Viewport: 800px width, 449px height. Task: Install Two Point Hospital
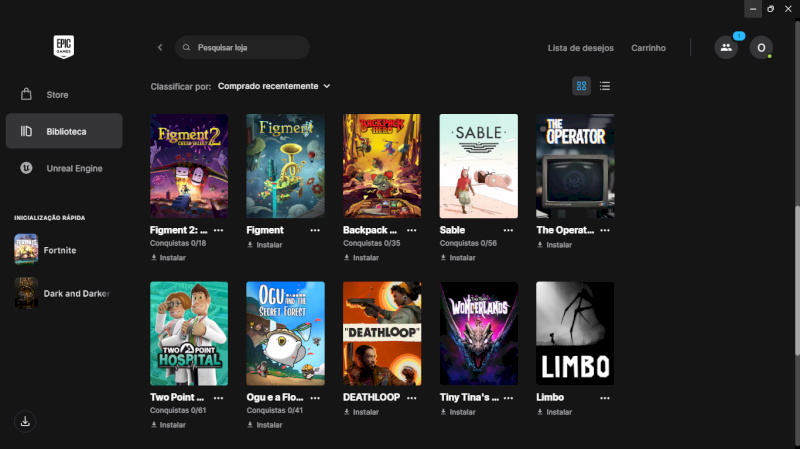click(x=168, y=425)
